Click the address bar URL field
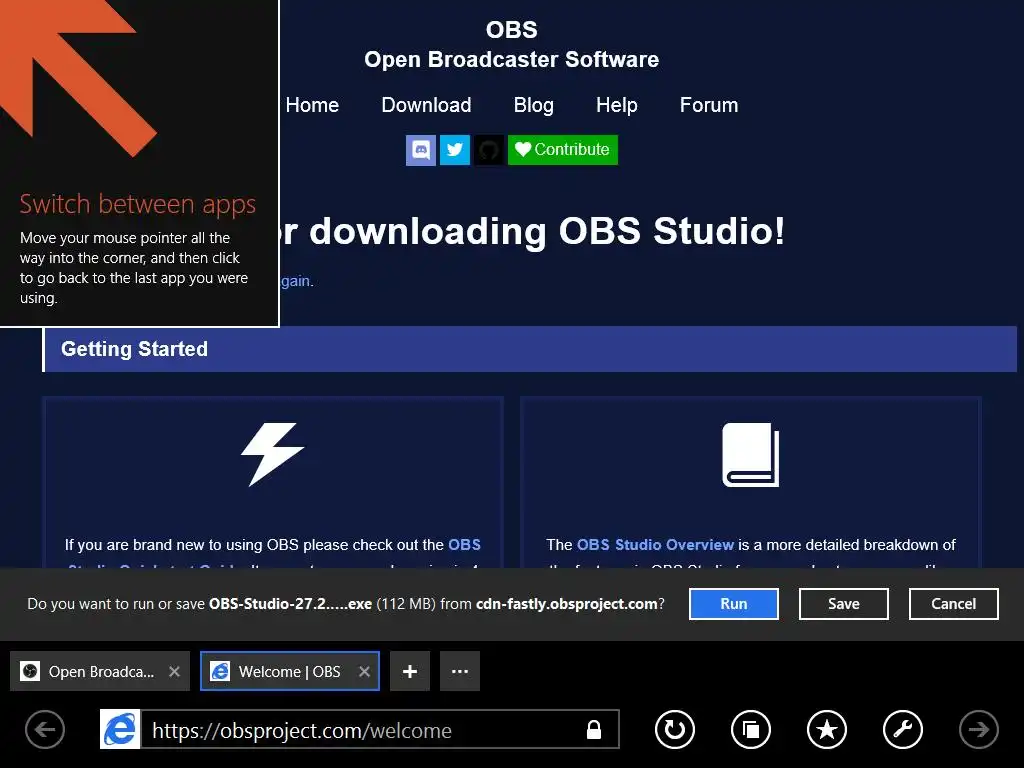This screenshot has height=768, width=1024. [x=379, y=729]
